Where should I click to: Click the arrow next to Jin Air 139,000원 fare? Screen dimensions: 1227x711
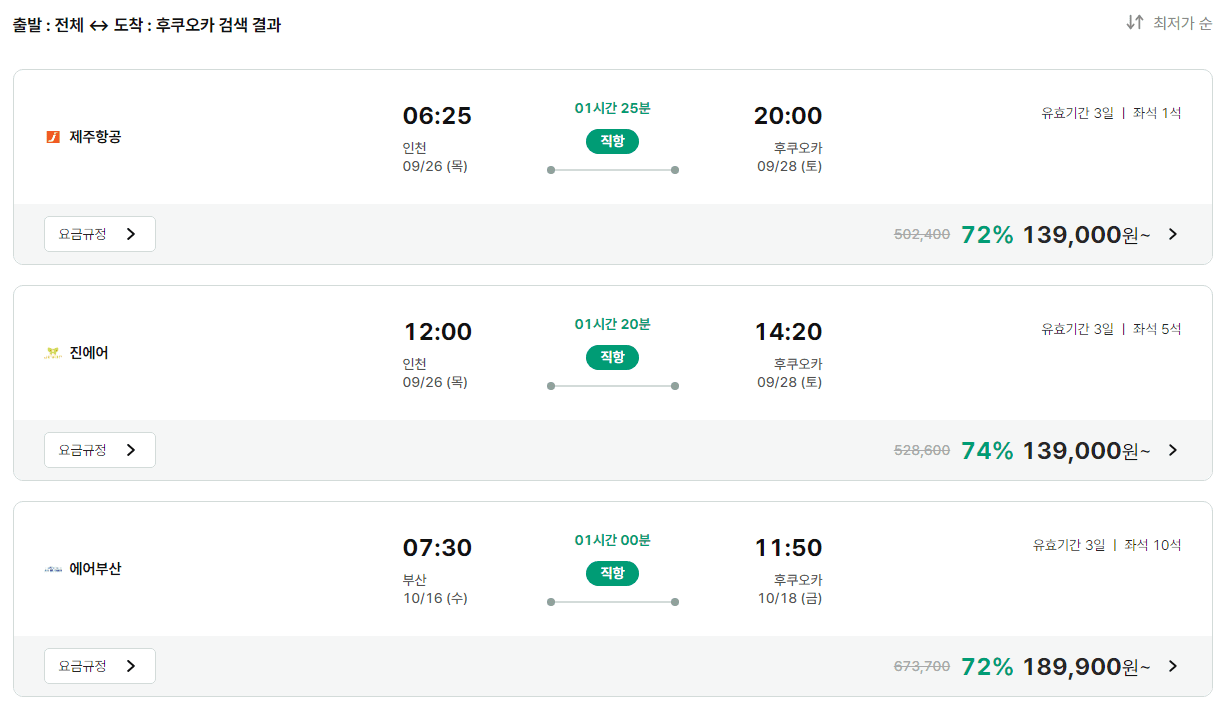1173,451
